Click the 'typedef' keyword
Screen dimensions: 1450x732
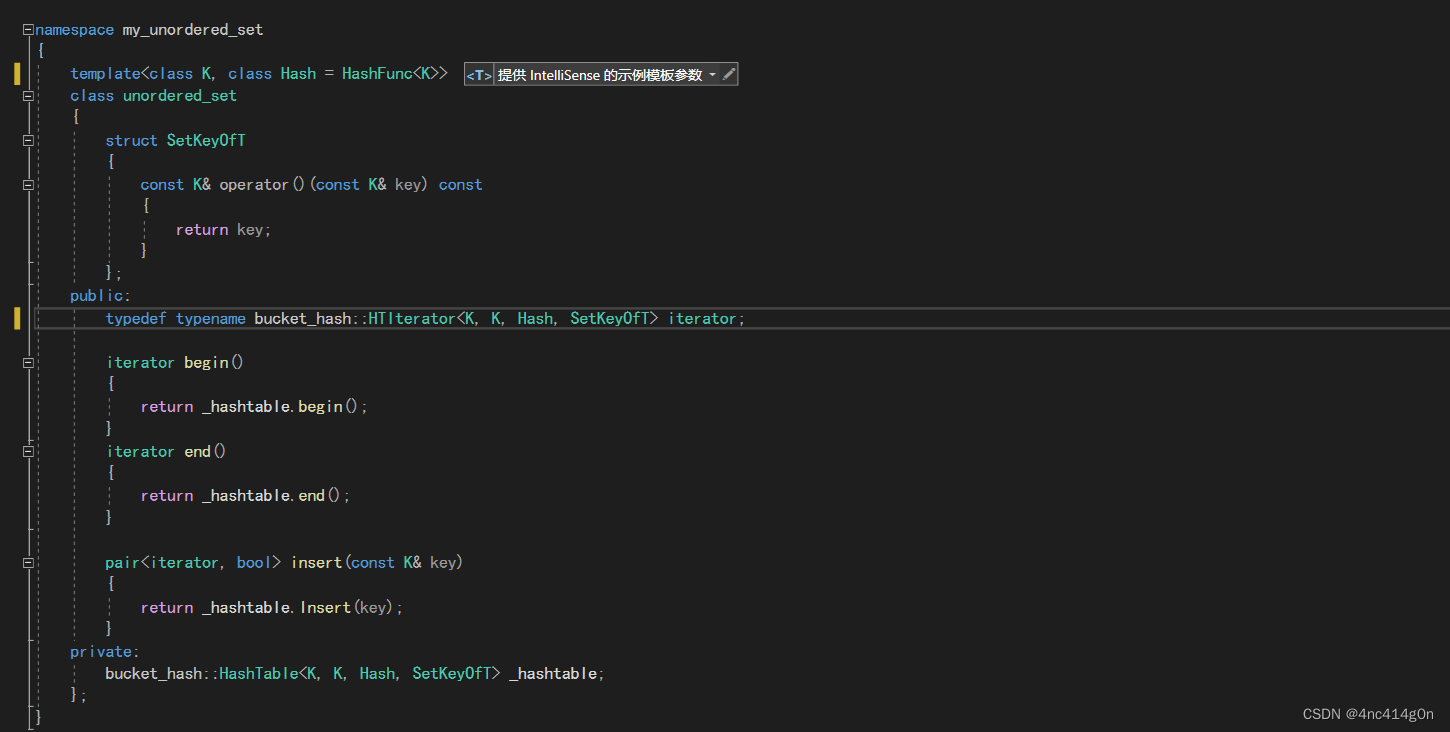(136, 319)
